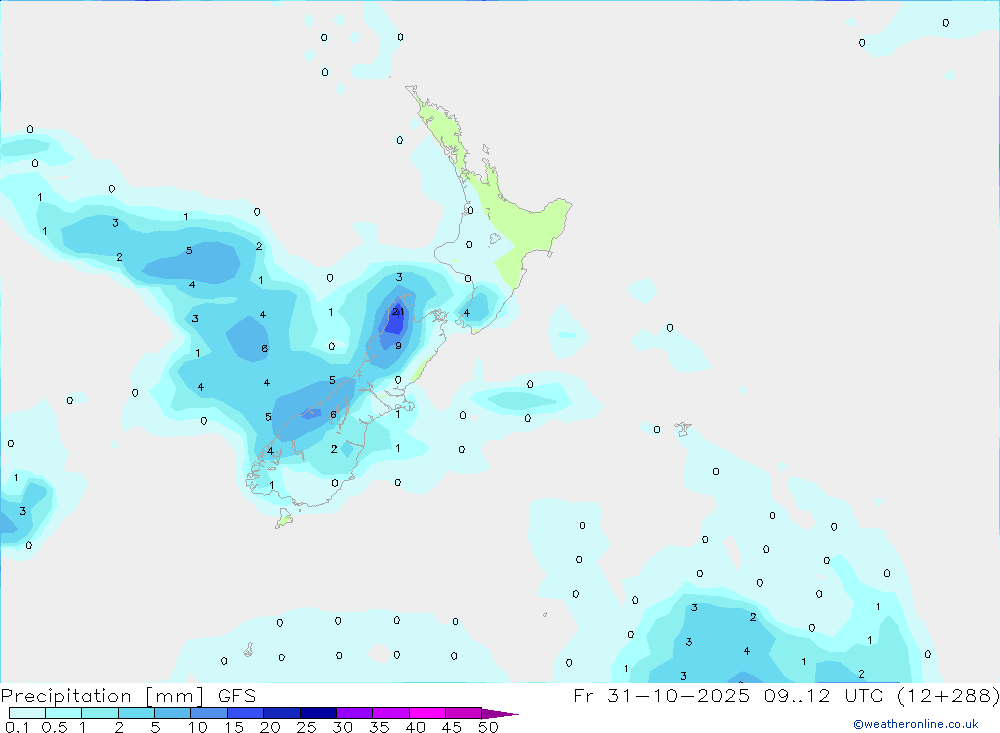The height and width of the screenshot is (733, 1000).
Task: Pick the 30–35 mm violet legend swatch
Action: (x=355, y=713)
